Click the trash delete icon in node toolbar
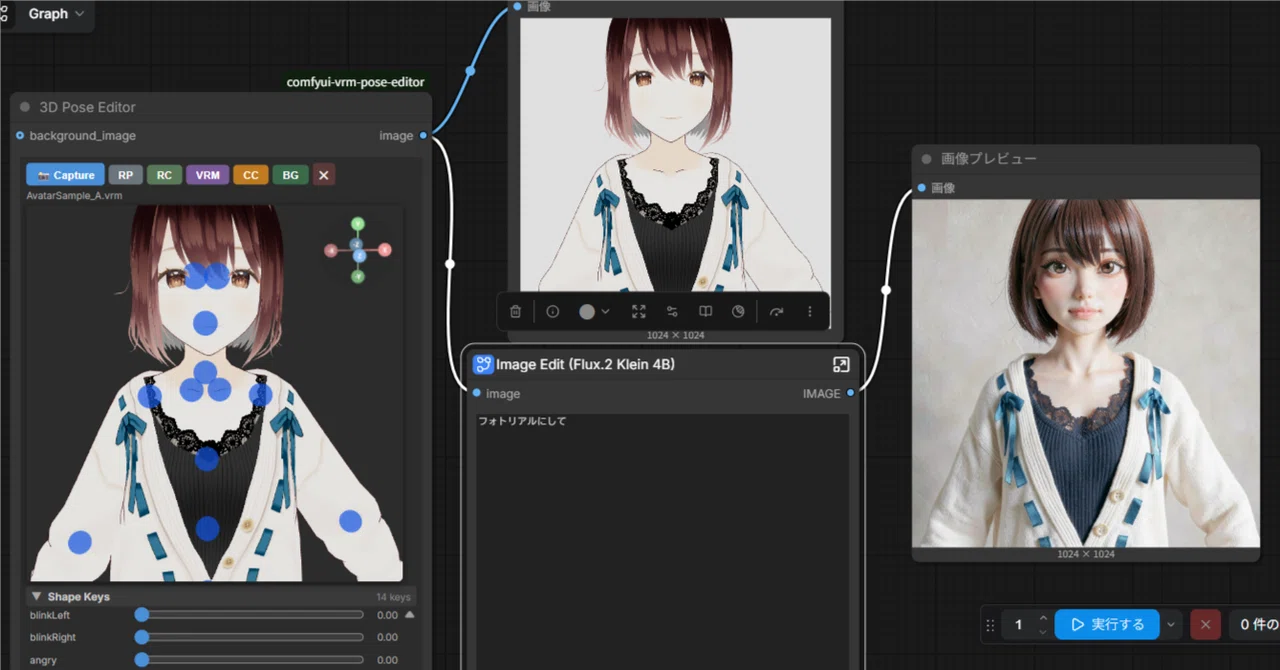The width and height of the screenshot is (1280, 670). coord(515,311)
